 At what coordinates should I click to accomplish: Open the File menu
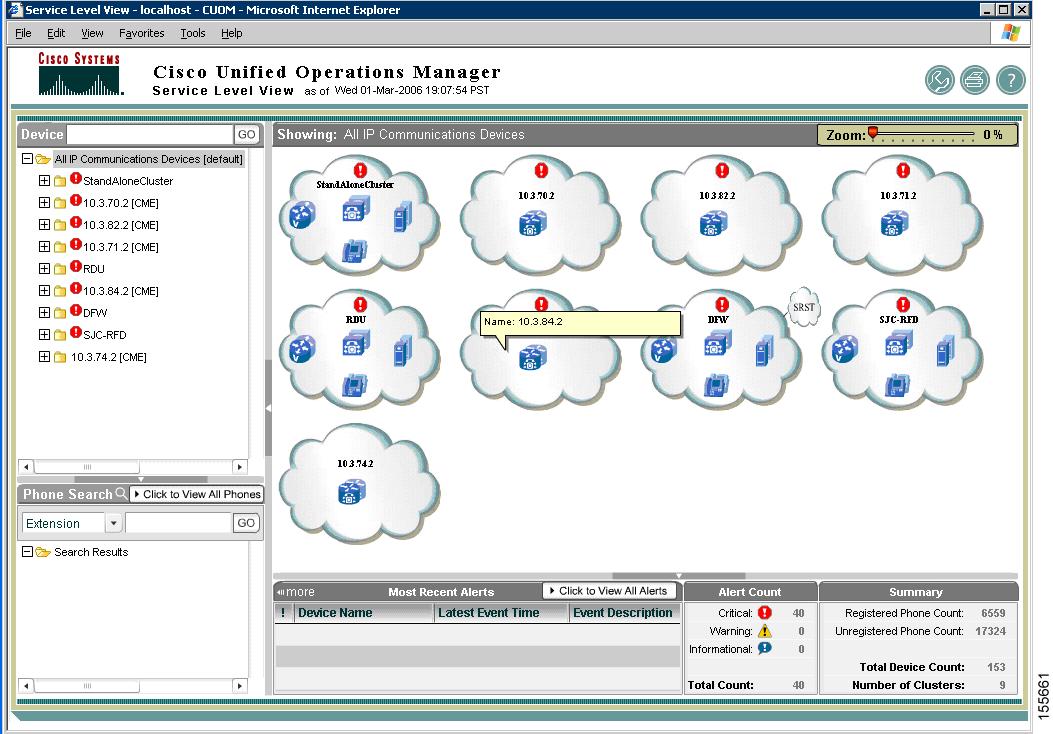23,33
